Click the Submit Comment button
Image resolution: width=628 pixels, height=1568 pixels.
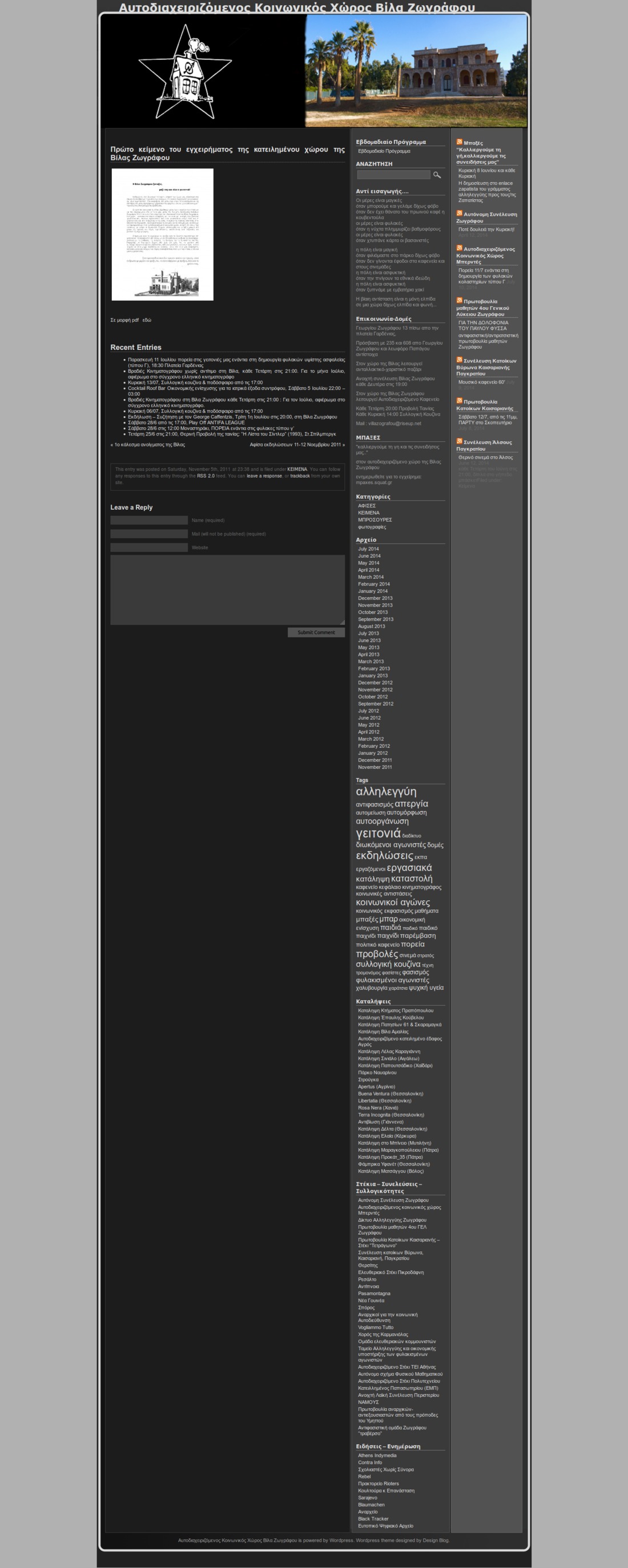[316, 632]
